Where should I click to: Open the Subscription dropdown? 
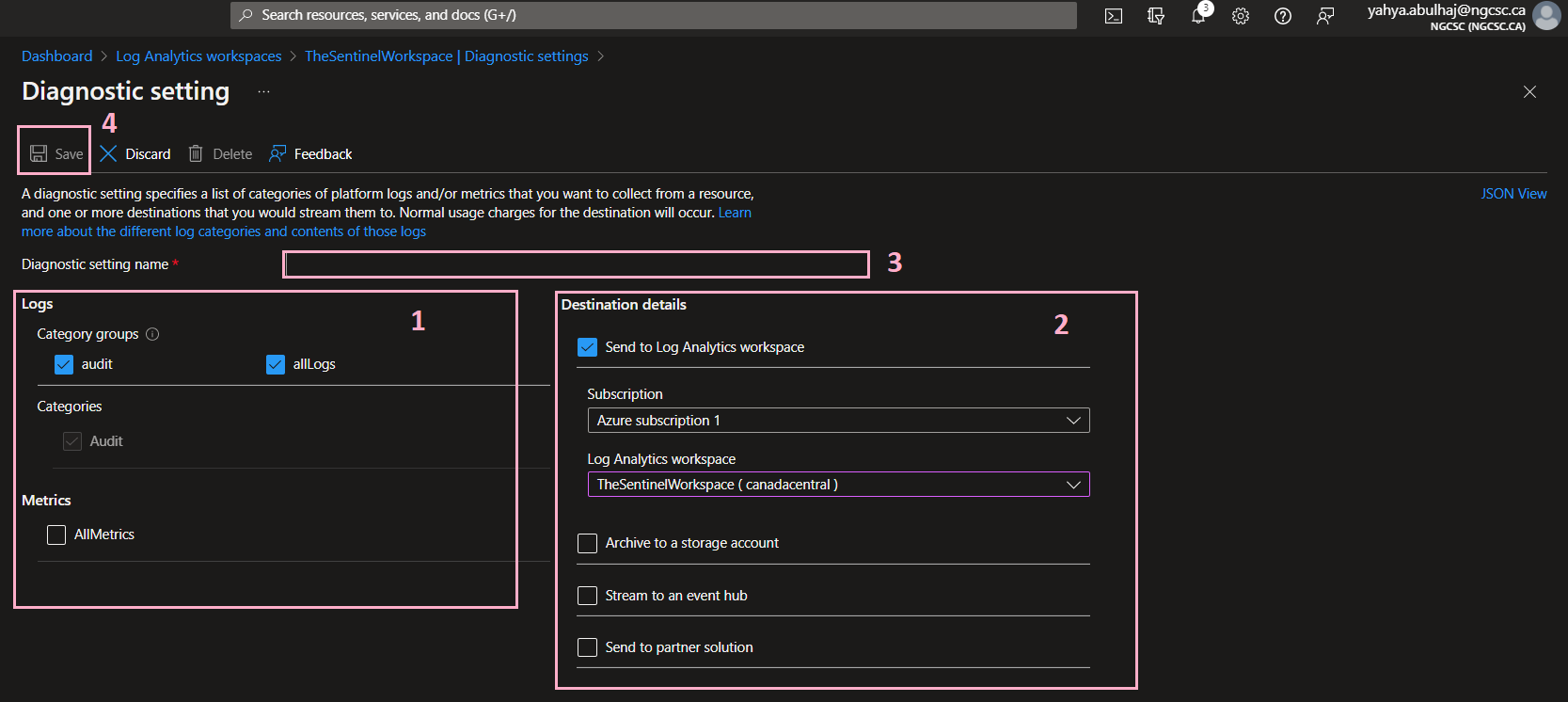point(838,421)
